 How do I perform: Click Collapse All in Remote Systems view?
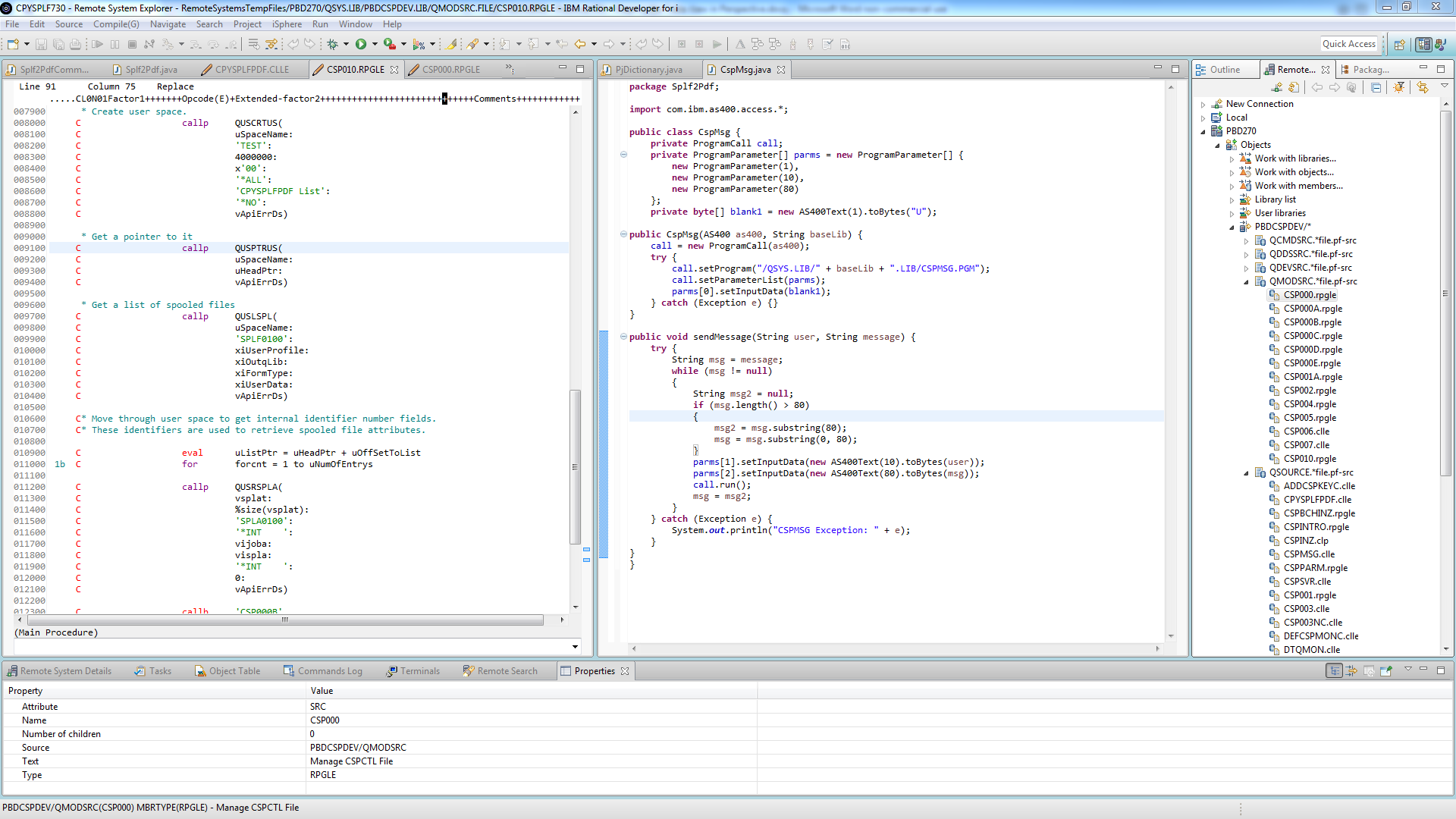coord(1376,87)
